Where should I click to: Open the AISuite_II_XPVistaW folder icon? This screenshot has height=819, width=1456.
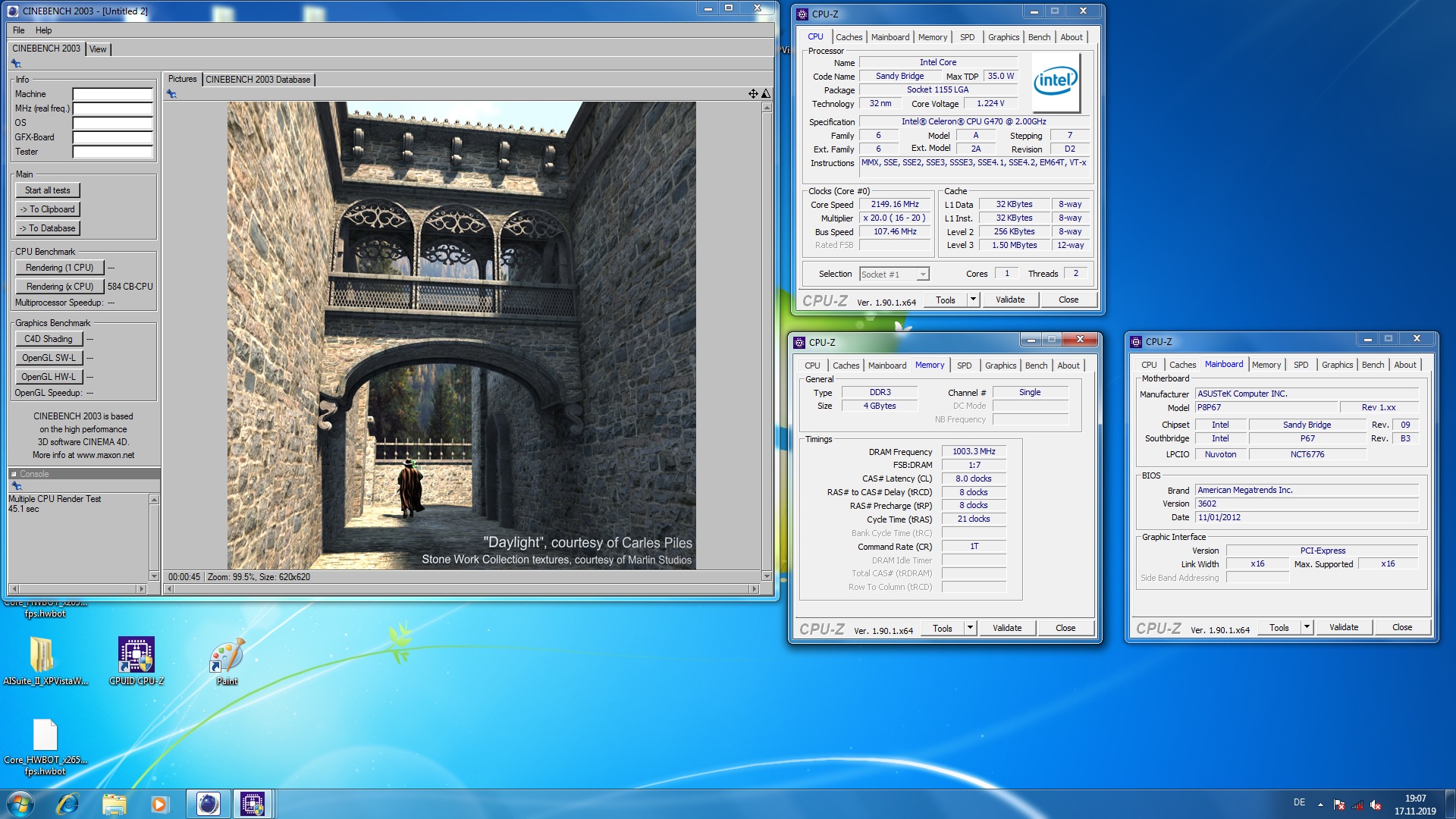(x=45, y=661)
